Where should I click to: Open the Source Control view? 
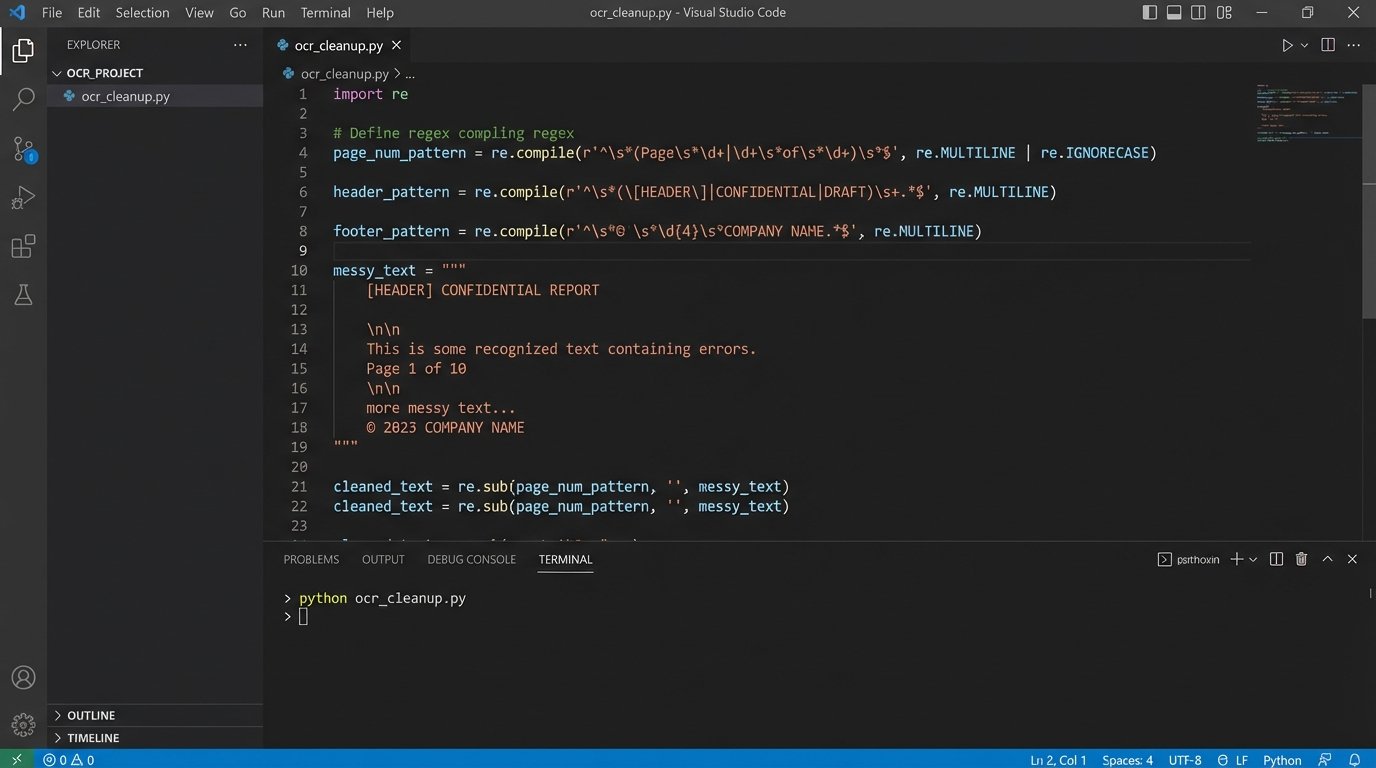point(23,149)
